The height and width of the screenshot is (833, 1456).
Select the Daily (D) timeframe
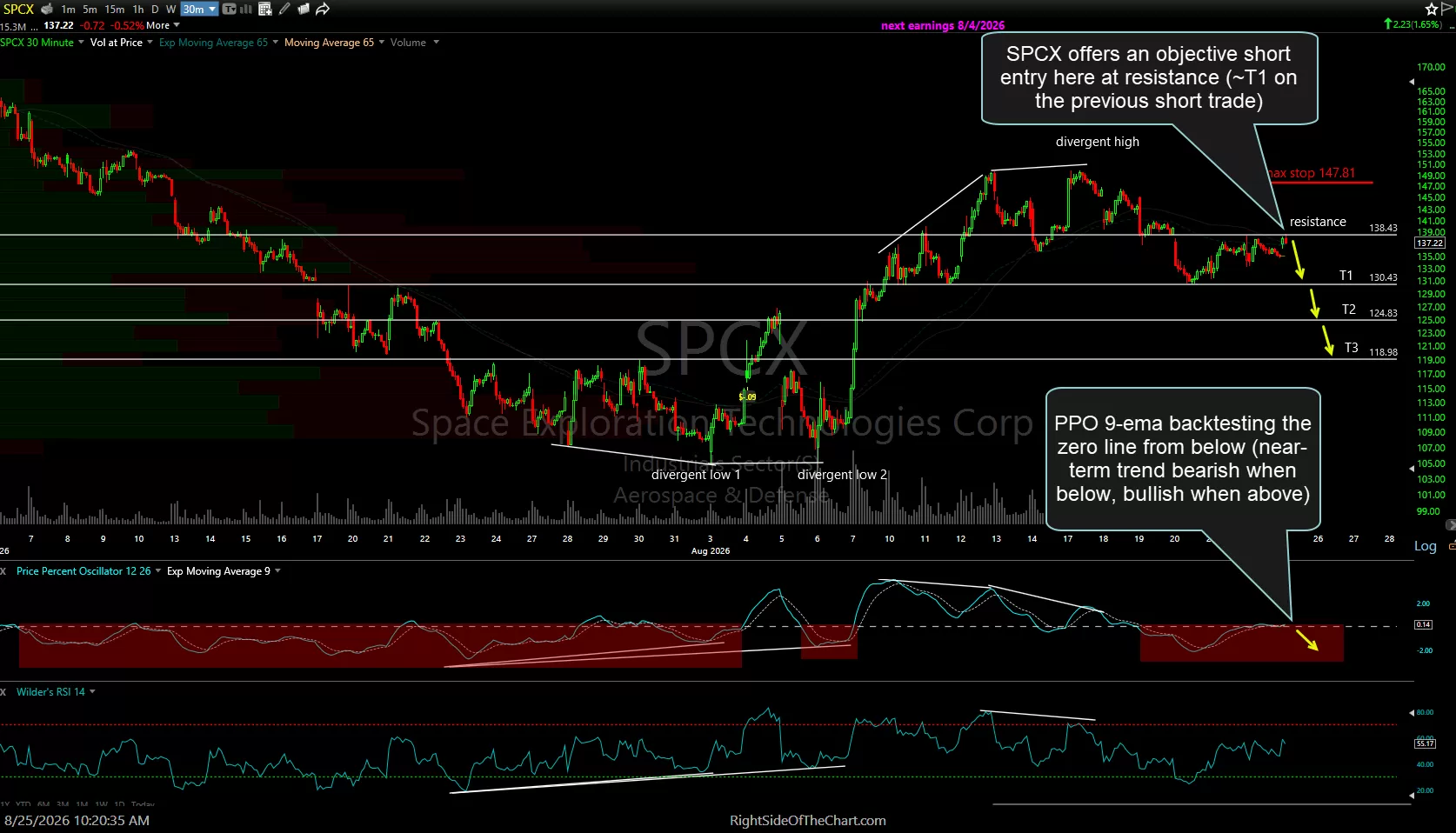156,10
